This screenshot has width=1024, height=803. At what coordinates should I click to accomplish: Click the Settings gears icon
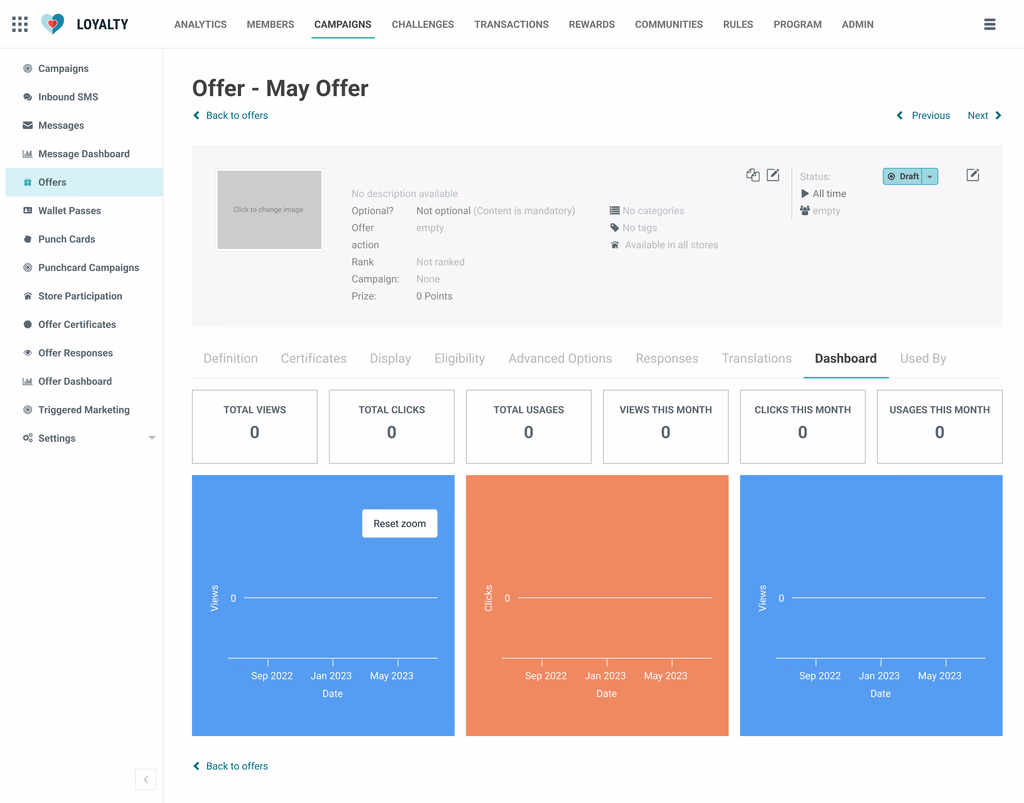pyautogui.click(x=27, y=438)
